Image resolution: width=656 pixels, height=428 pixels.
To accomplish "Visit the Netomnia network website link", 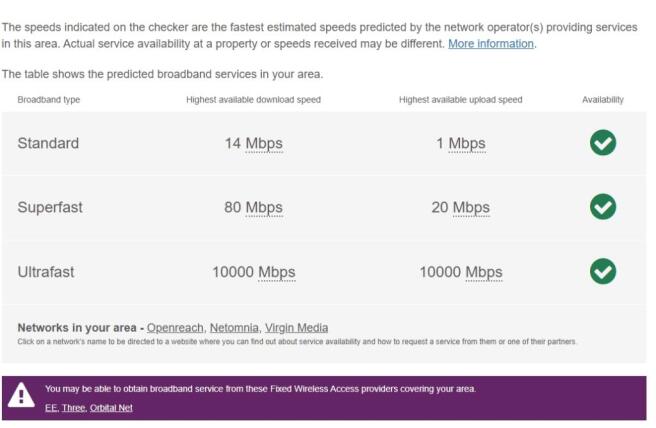I will 234,328.
